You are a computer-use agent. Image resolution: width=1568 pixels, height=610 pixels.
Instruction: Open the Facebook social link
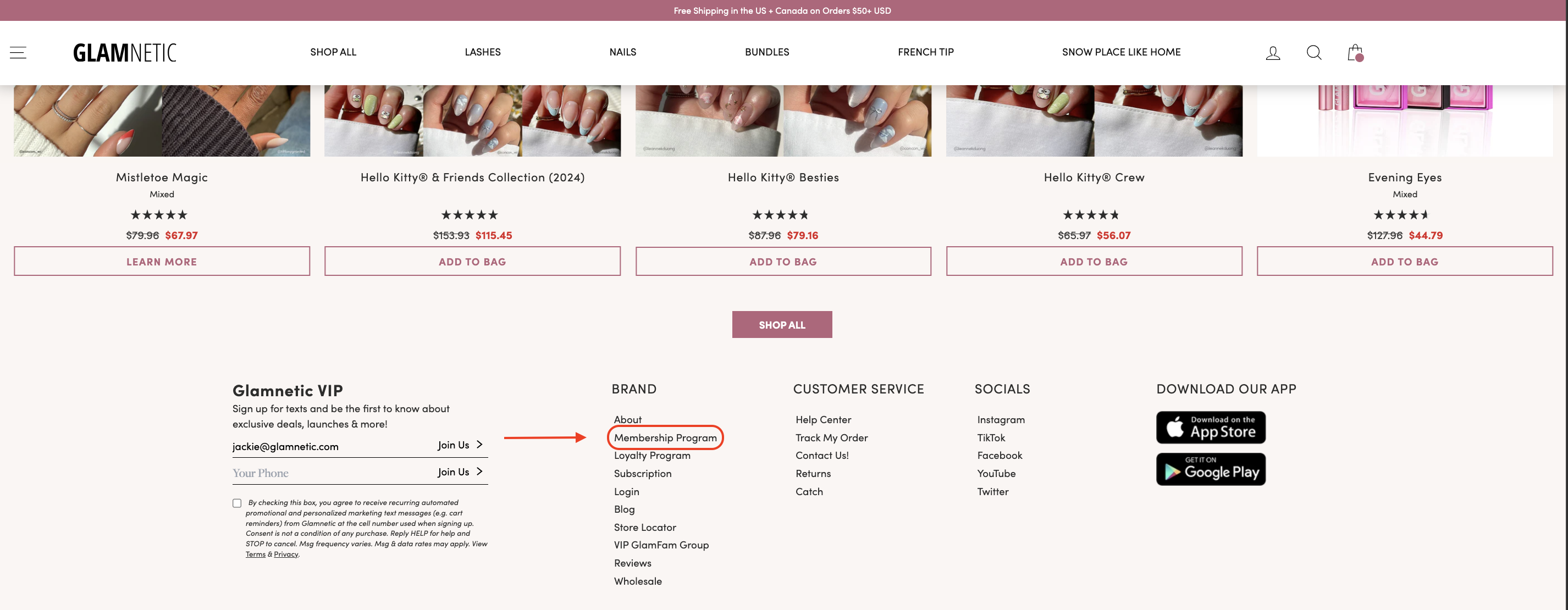1000,456
